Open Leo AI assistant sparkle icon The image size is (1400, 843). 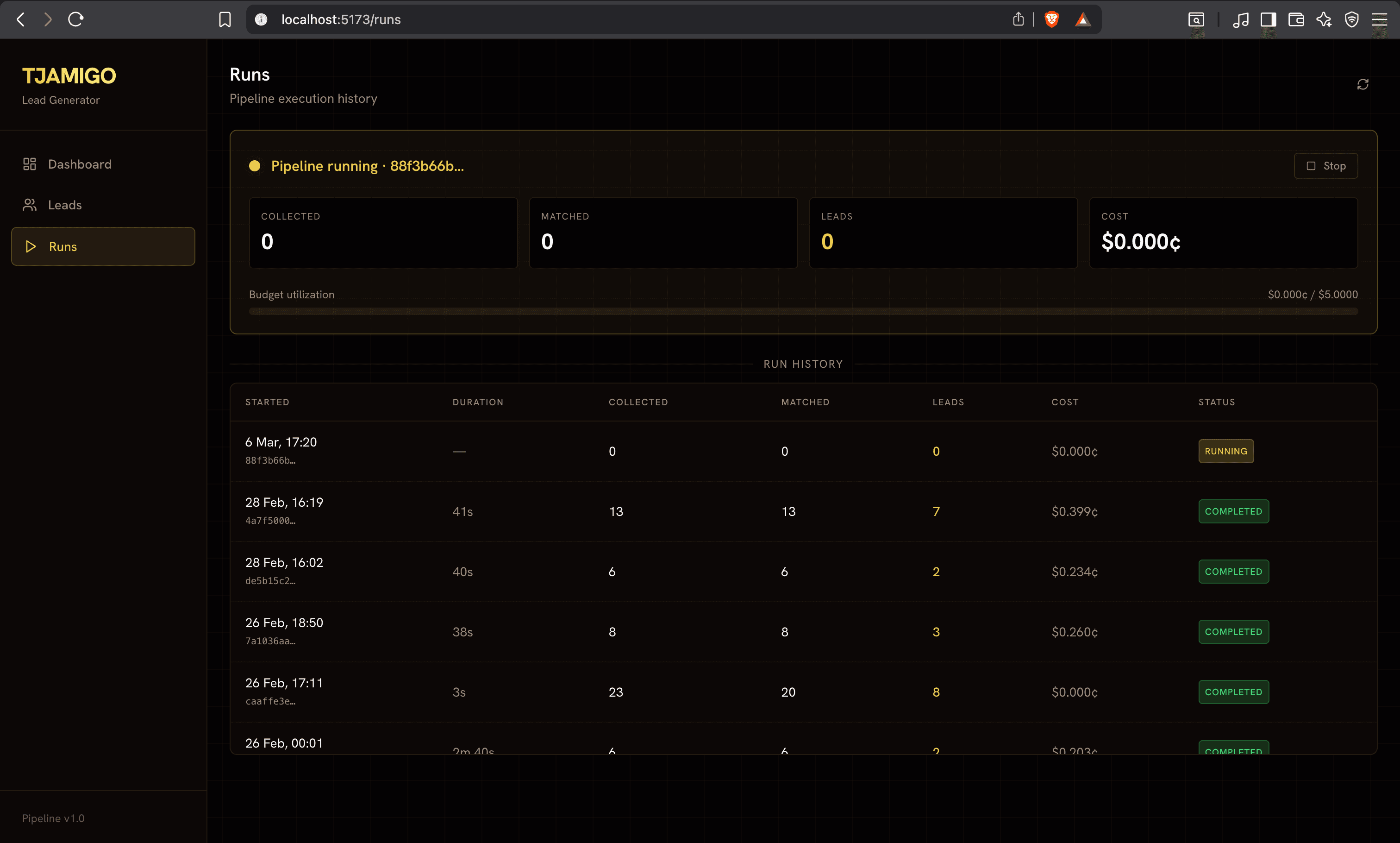[x=1323, y=19]
